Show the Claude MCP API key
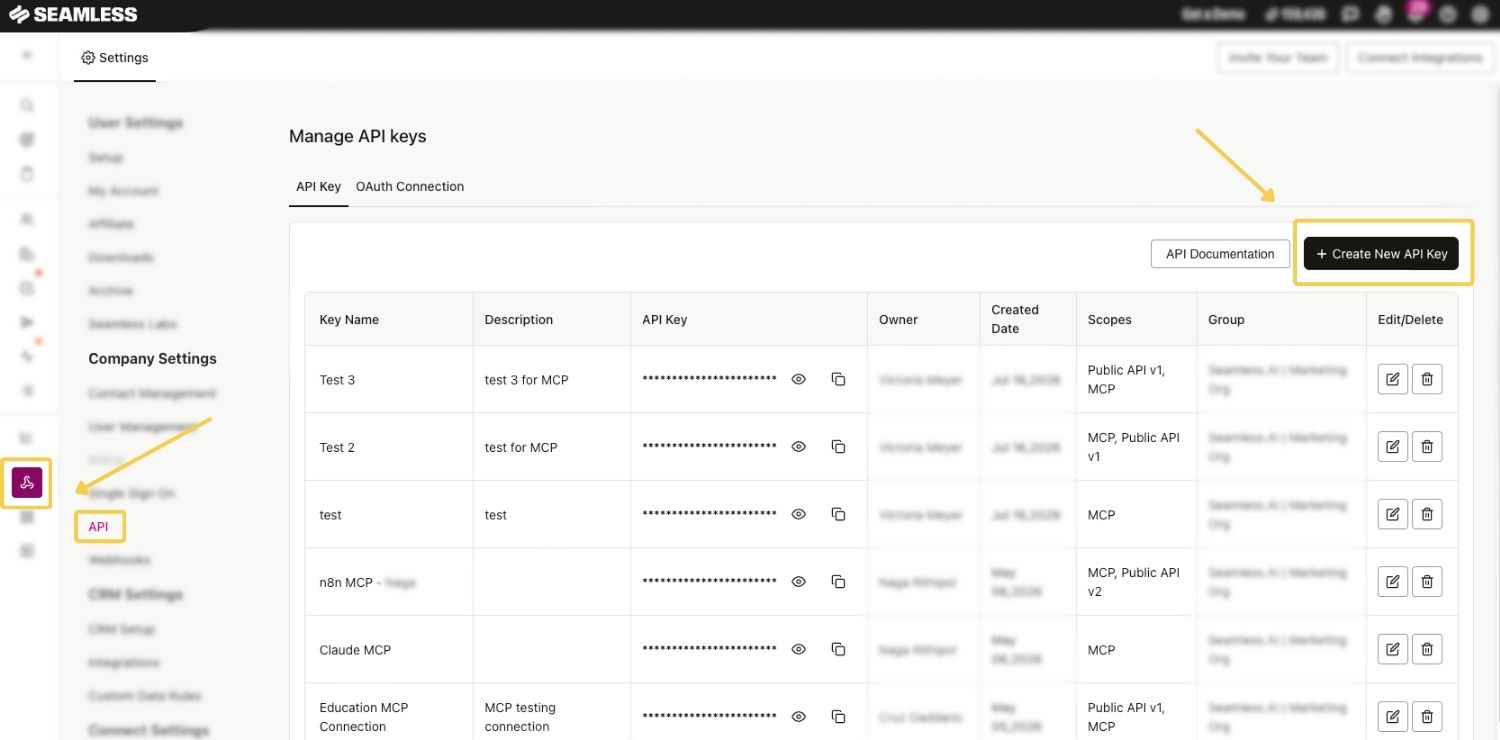1500x740 pixels. 798,649
